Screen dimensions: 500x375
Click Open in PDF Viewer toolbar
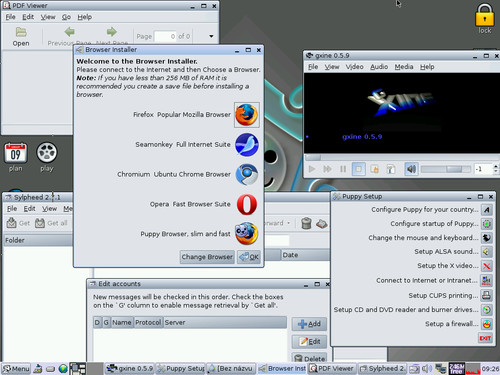(x=21, y=37)
